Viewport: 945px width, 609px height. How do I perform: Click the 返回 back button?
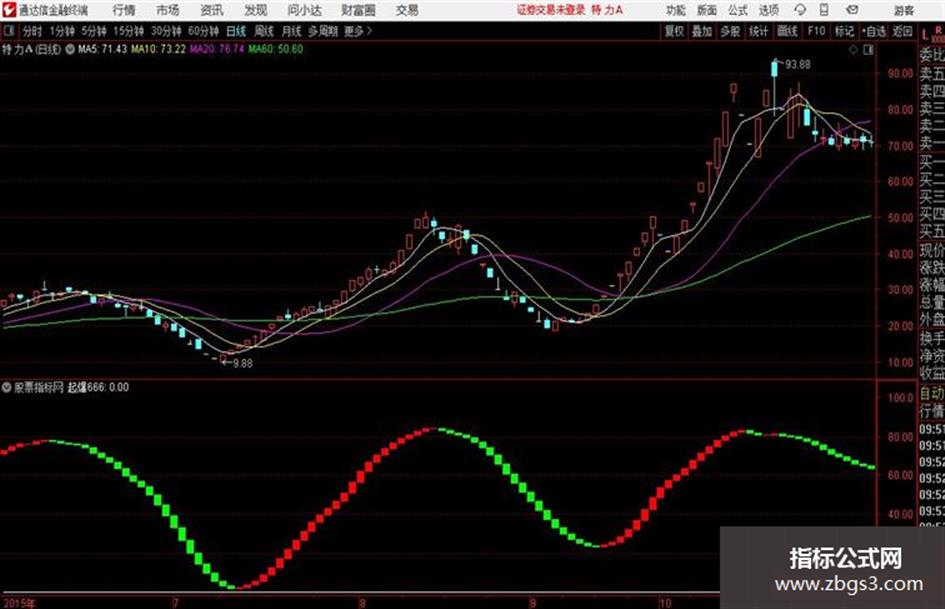point(902,31)
